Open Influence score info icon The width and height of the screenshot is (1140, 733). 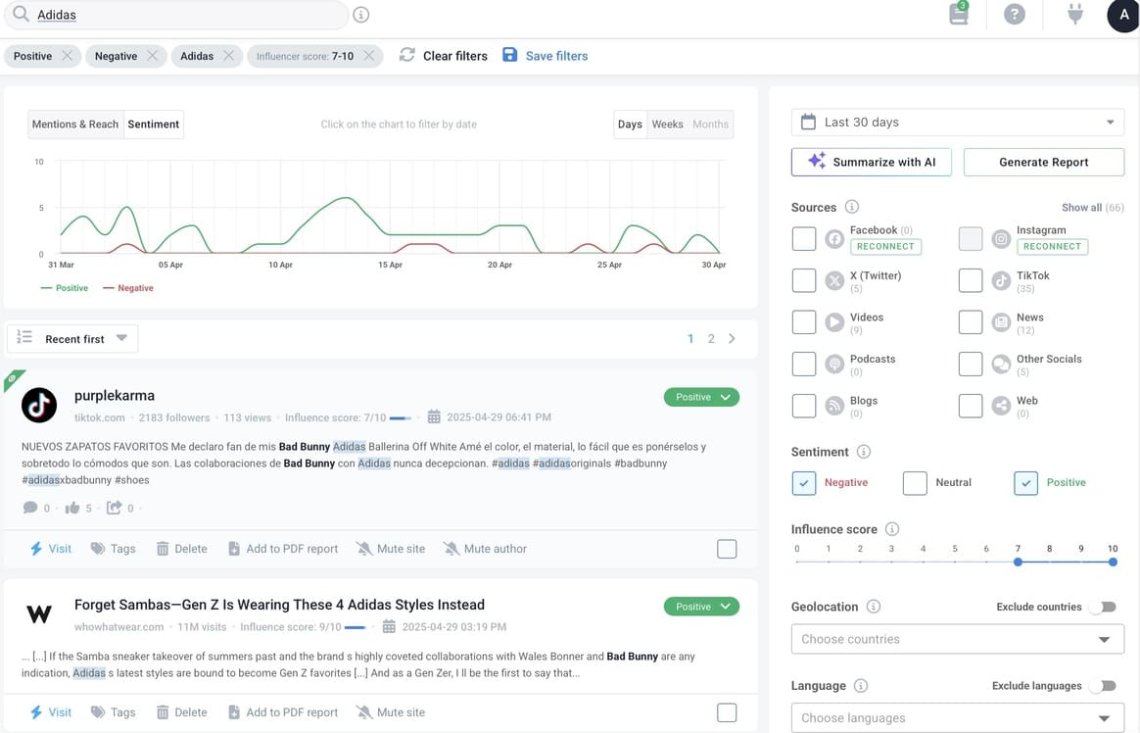pos(892,529)
